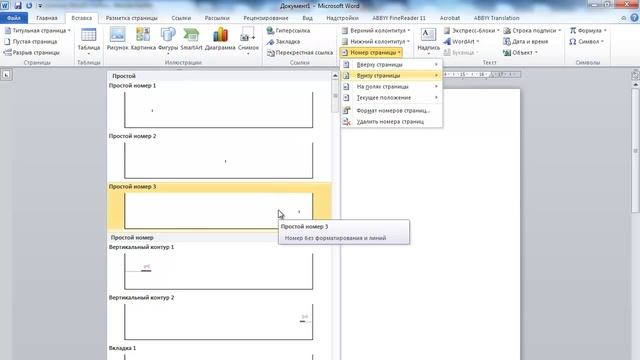Insert a SmartArt graphic
The image size is (640, 360).
pos(191,39)
